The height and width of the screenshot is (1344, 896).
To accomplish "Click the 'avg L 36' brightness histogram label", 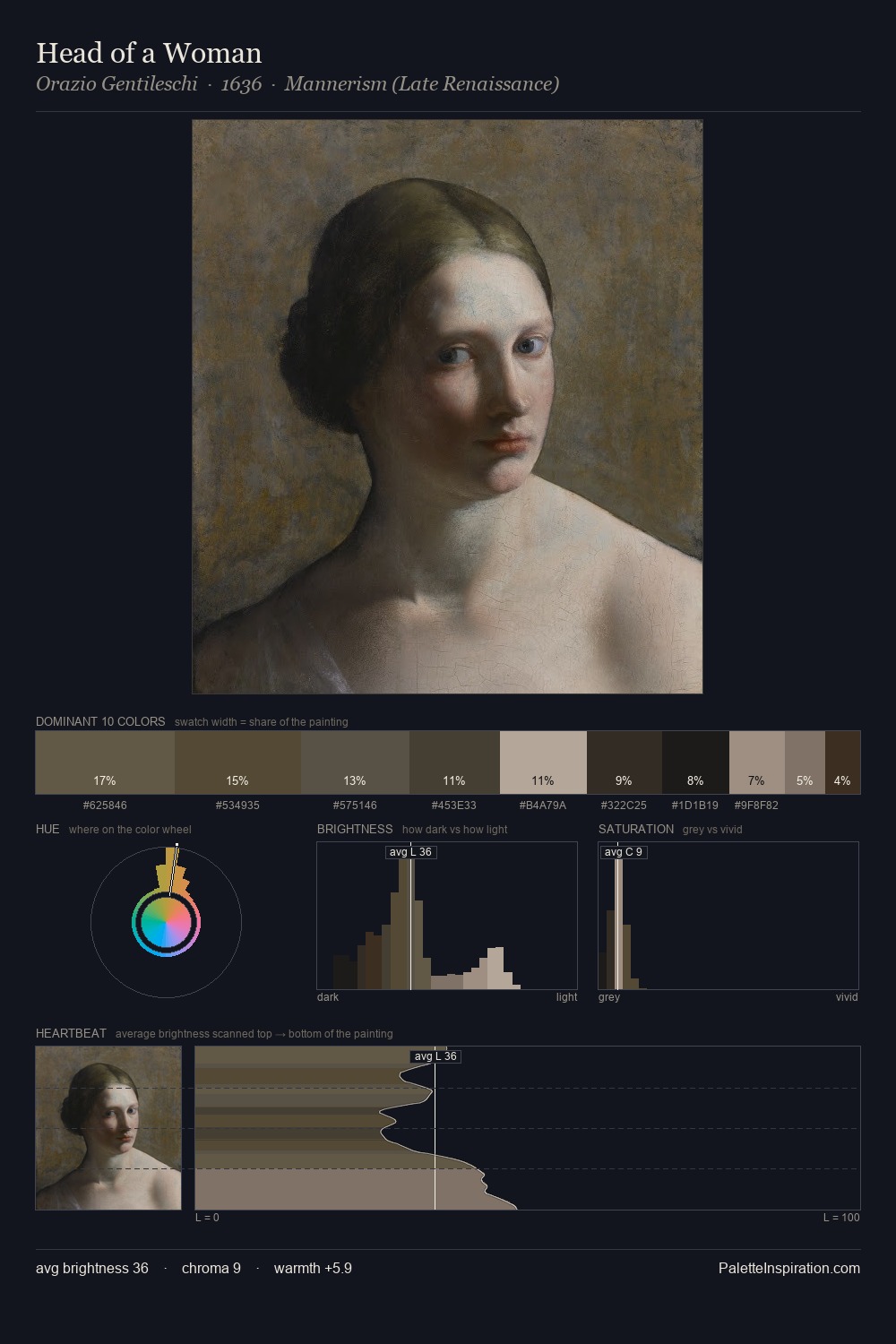I will coord(410,852).
